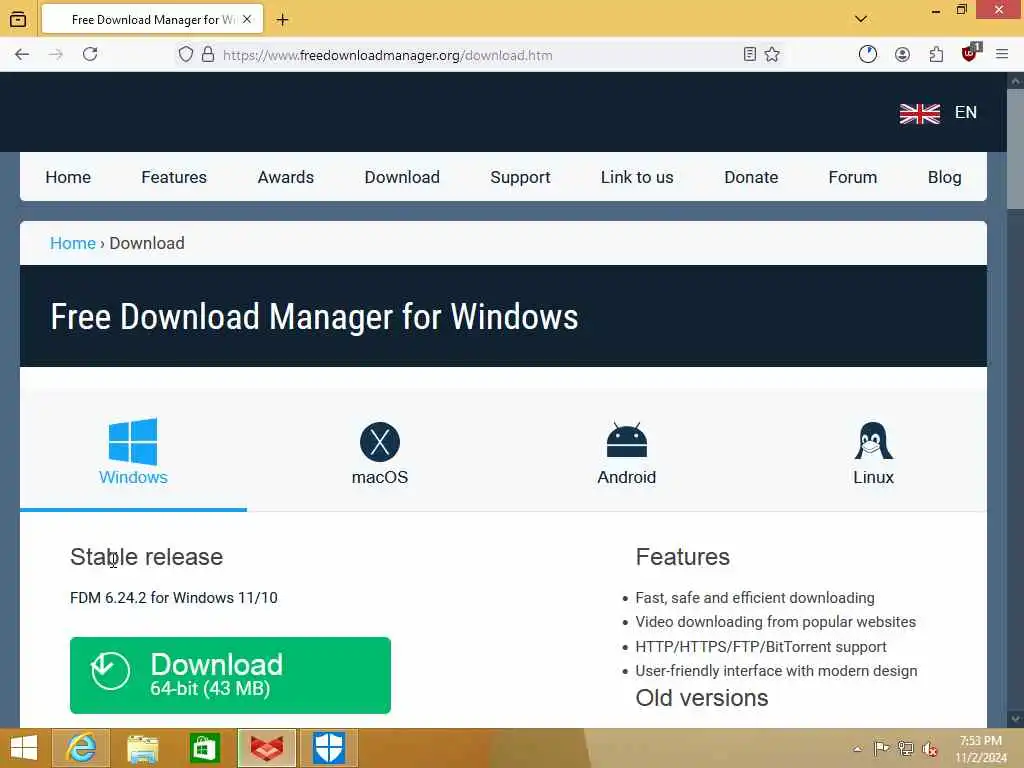Open the Link to us menu item
This screenshot has height=768, width=1024.
pyautogui.click(x=637, y=177)
